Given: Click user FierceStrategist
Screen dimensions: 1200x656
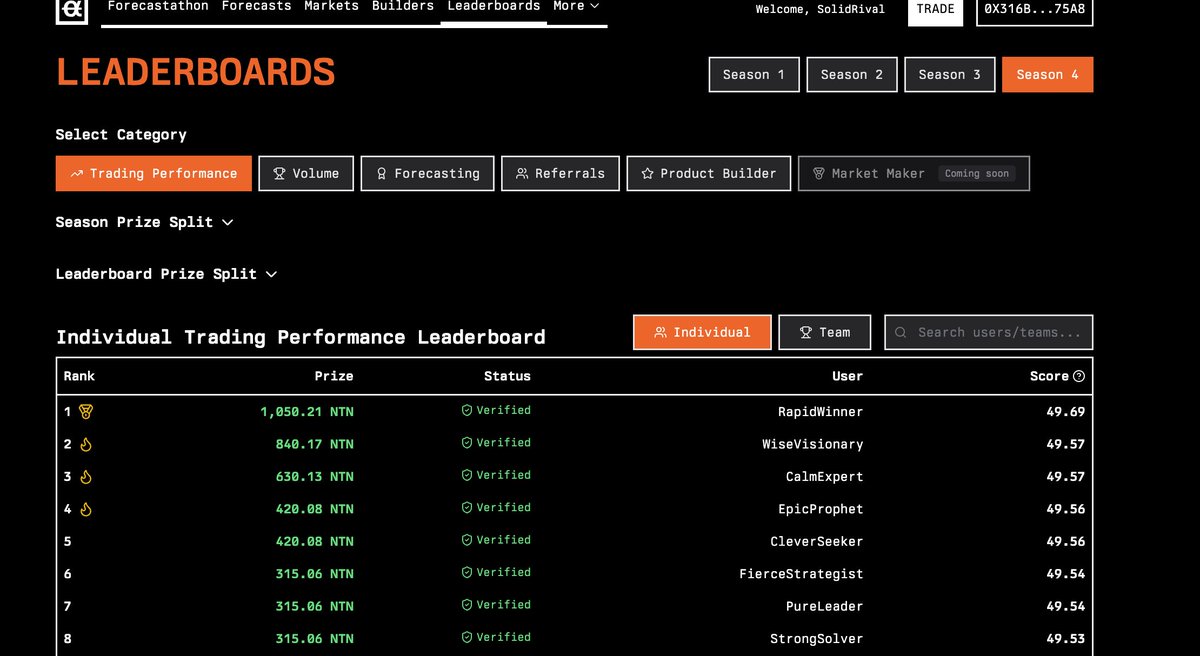Looking at the screenshot, I should point(801,574).
